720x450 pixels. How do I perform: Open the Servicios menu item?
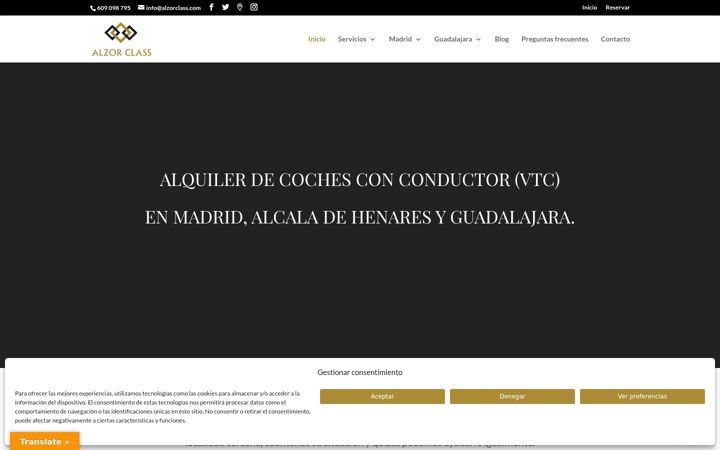(352, 39)
